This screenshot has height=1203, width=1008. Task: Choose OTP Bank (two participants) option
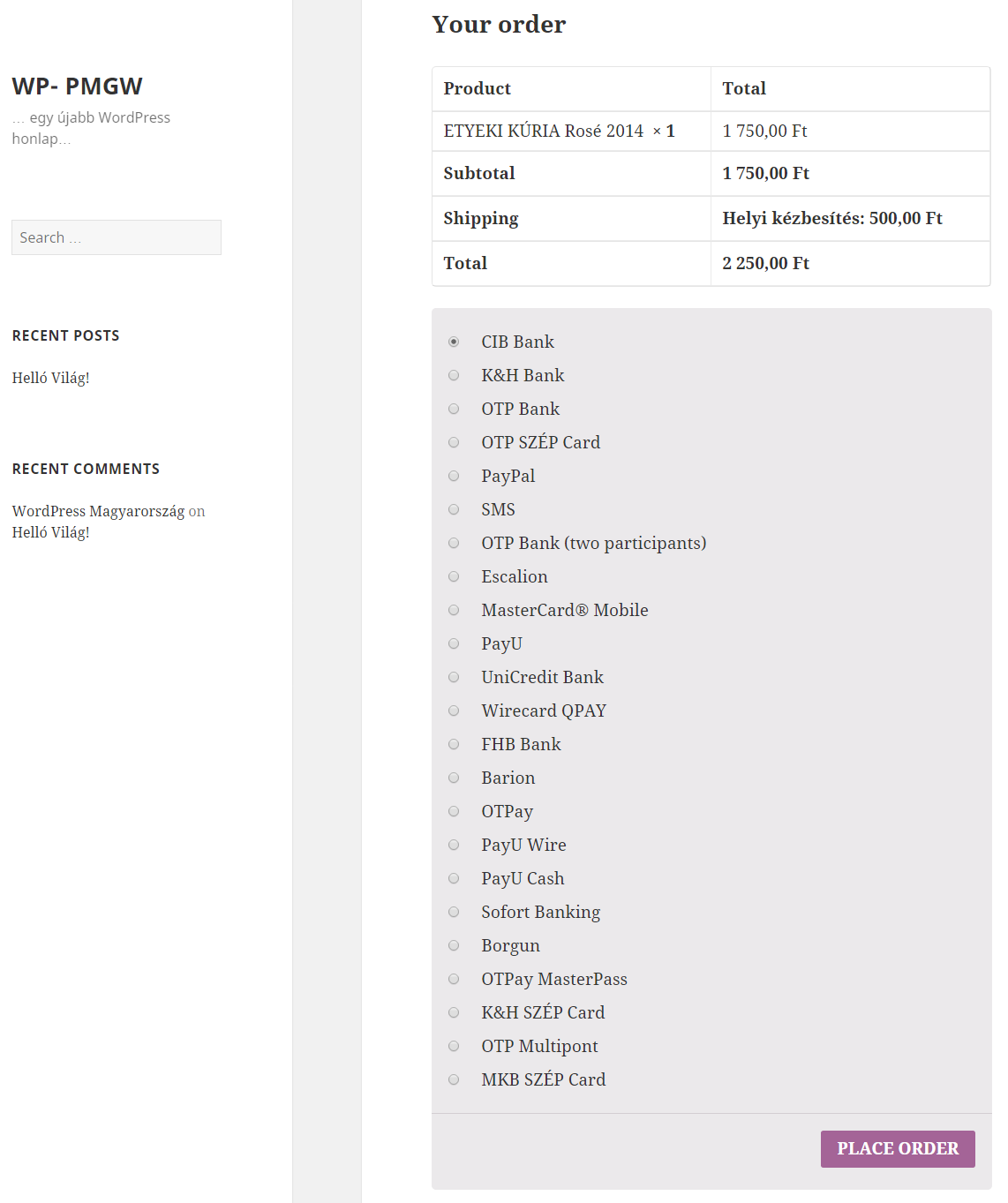coord(454,543)
